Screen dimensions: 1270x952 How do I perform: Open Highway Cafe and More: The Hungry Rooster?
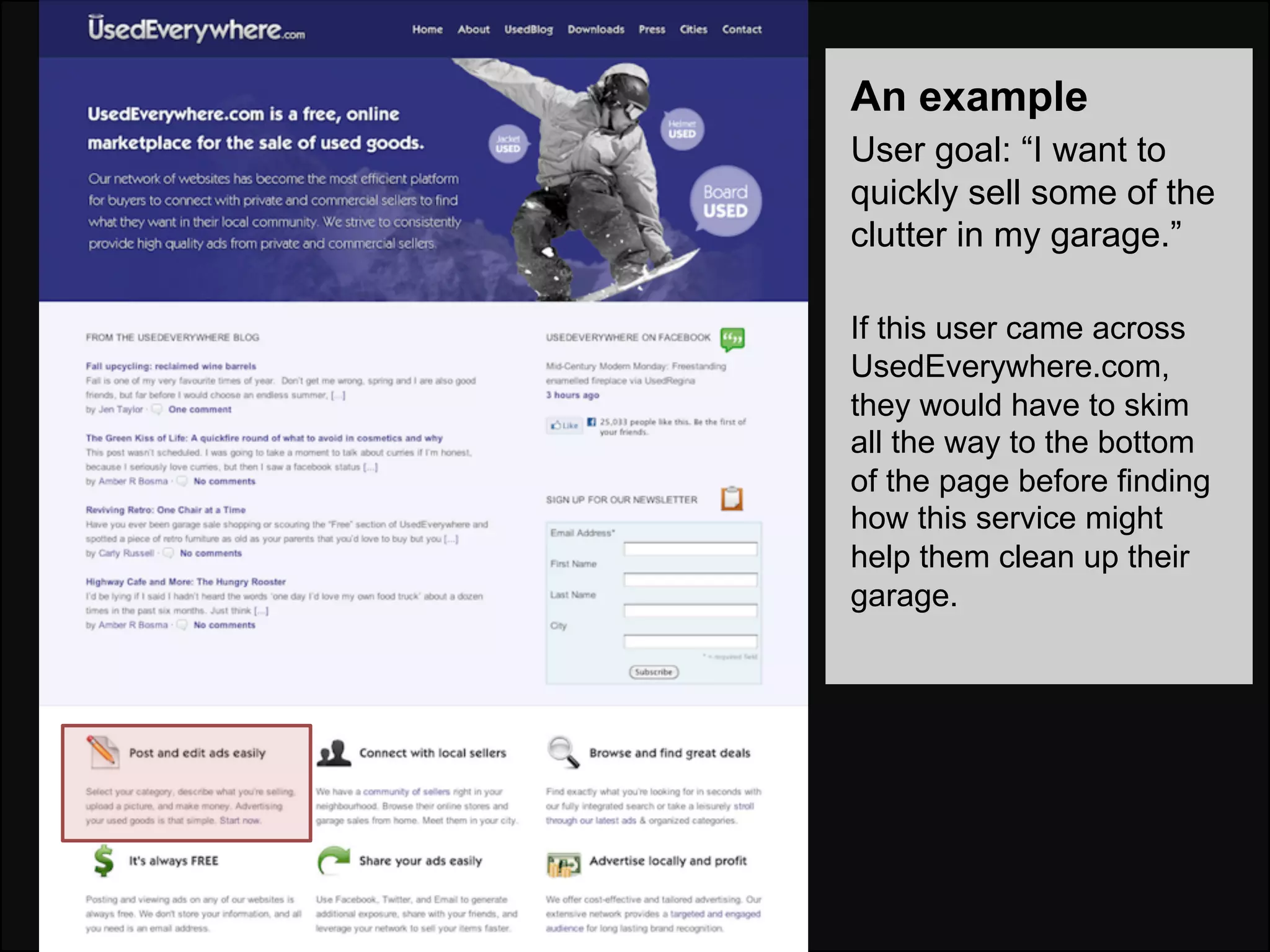pos(185,582)
